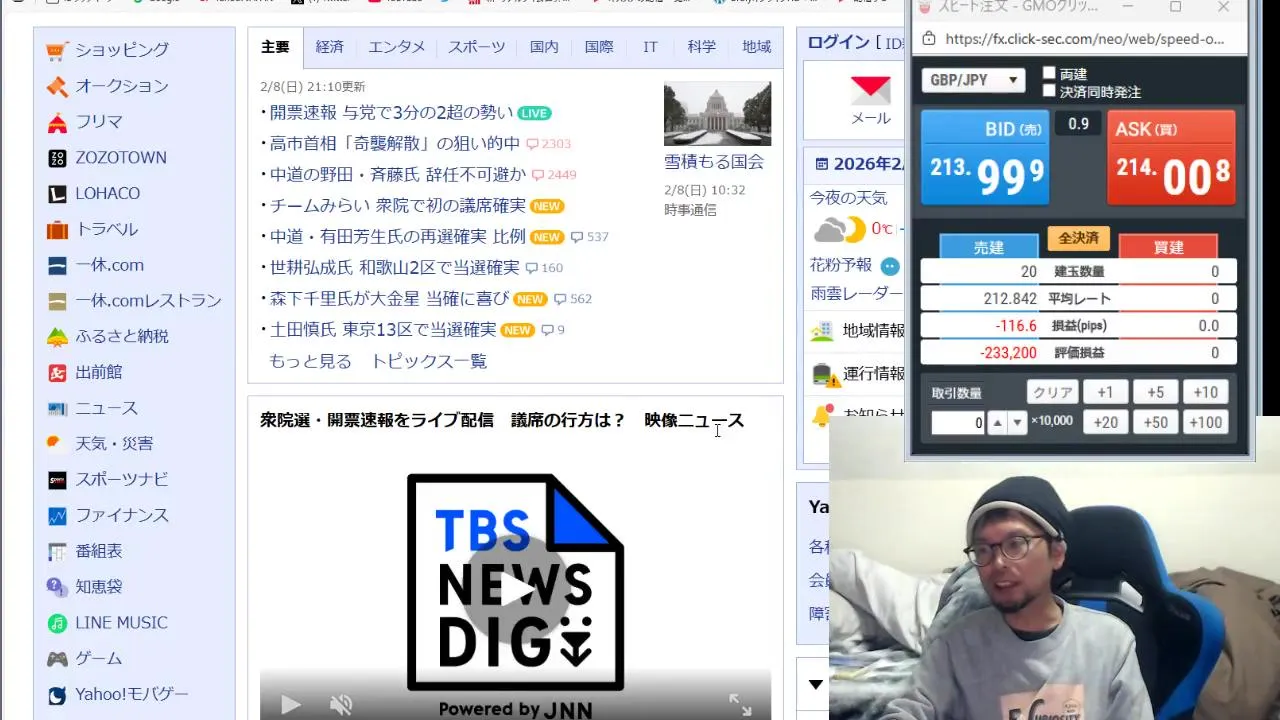
Task: Open the LINE MUSIC icon
Action: click(x=57, y=623)
